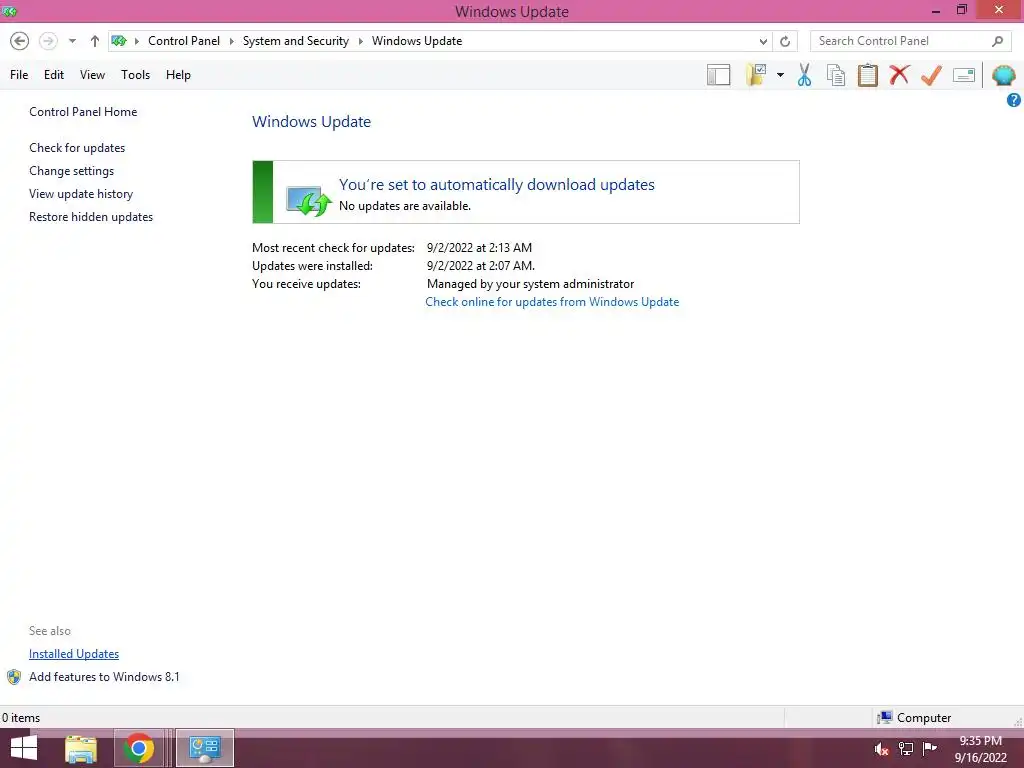The width and height of the screenshot is (1024, 768).
Task: Click the Cut scissors icon
Action: pyautogui.click(x=805, y=75)
